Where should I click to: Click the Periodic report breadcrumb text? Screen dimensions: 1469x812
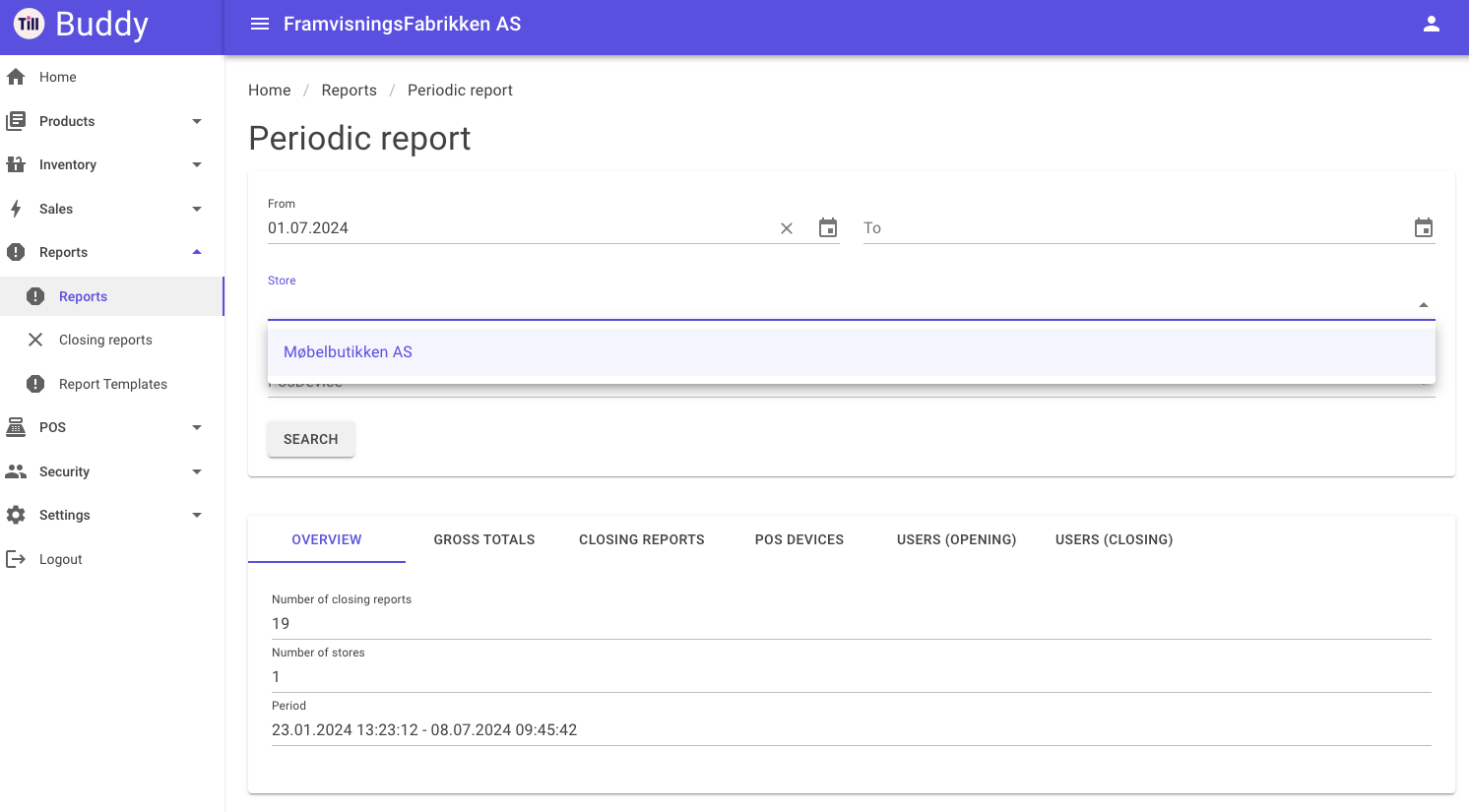coord(460,90)
